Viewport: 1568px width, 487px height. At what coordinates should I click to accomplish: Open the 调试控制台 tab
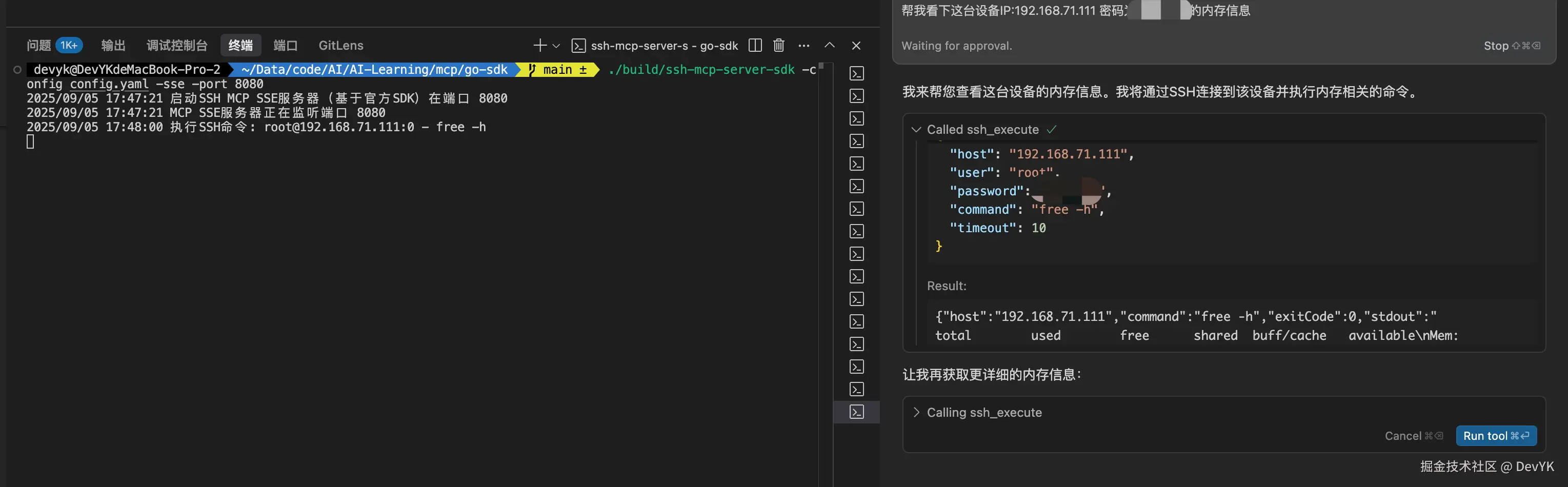pos(177,46)
